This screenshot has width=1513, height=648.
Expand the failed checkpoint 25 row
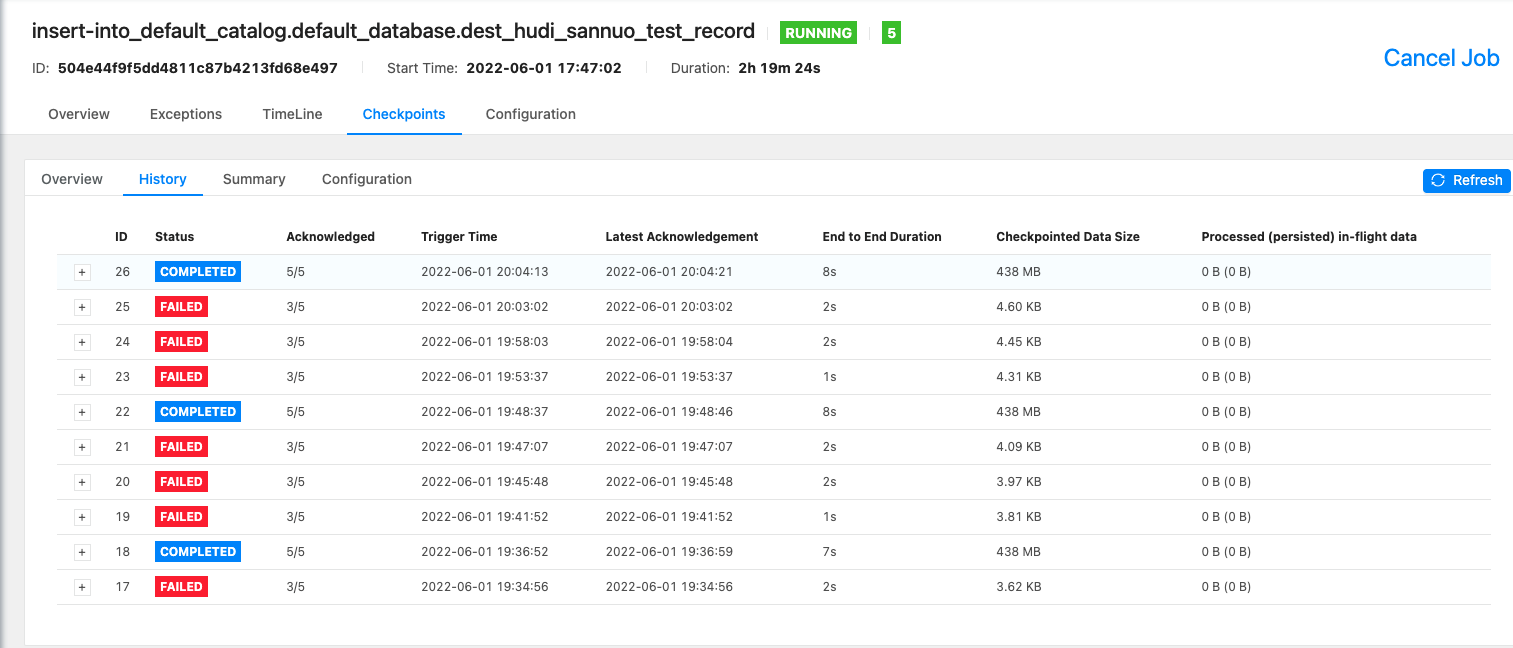(x=82, y=307)
